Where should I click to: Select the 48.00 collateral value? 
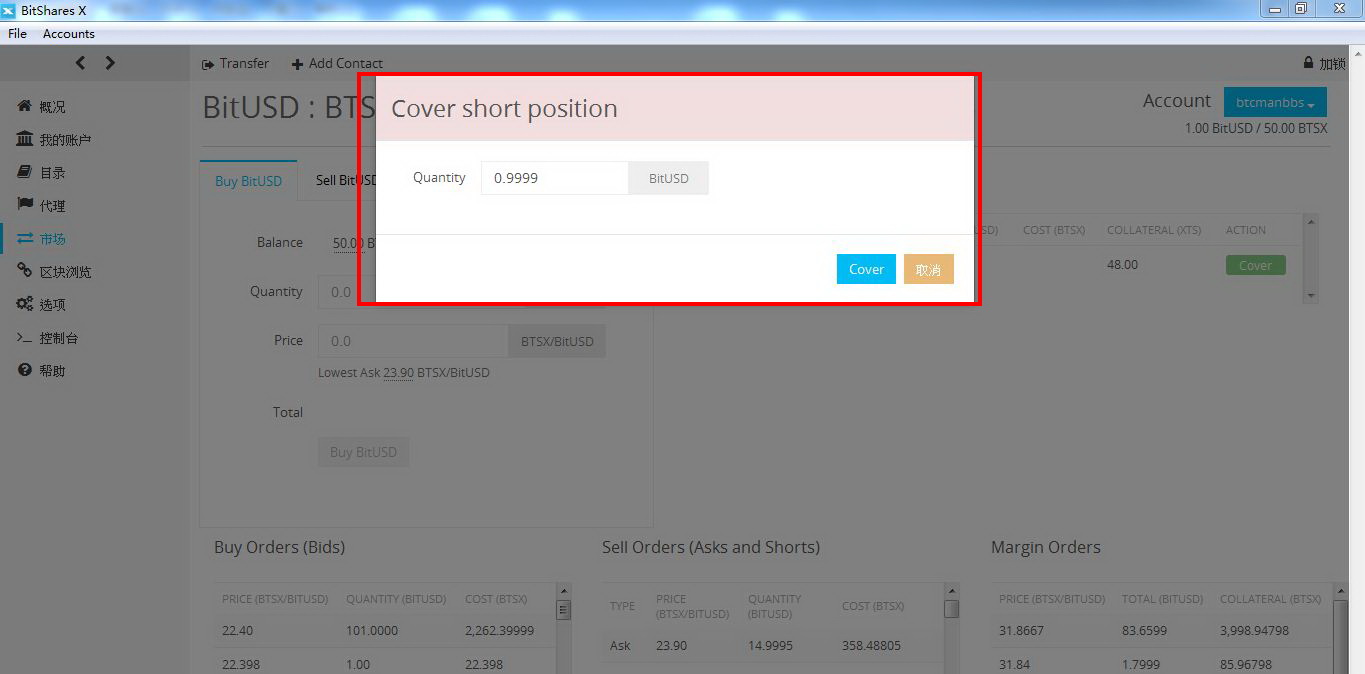click(x=1122, y=265)
